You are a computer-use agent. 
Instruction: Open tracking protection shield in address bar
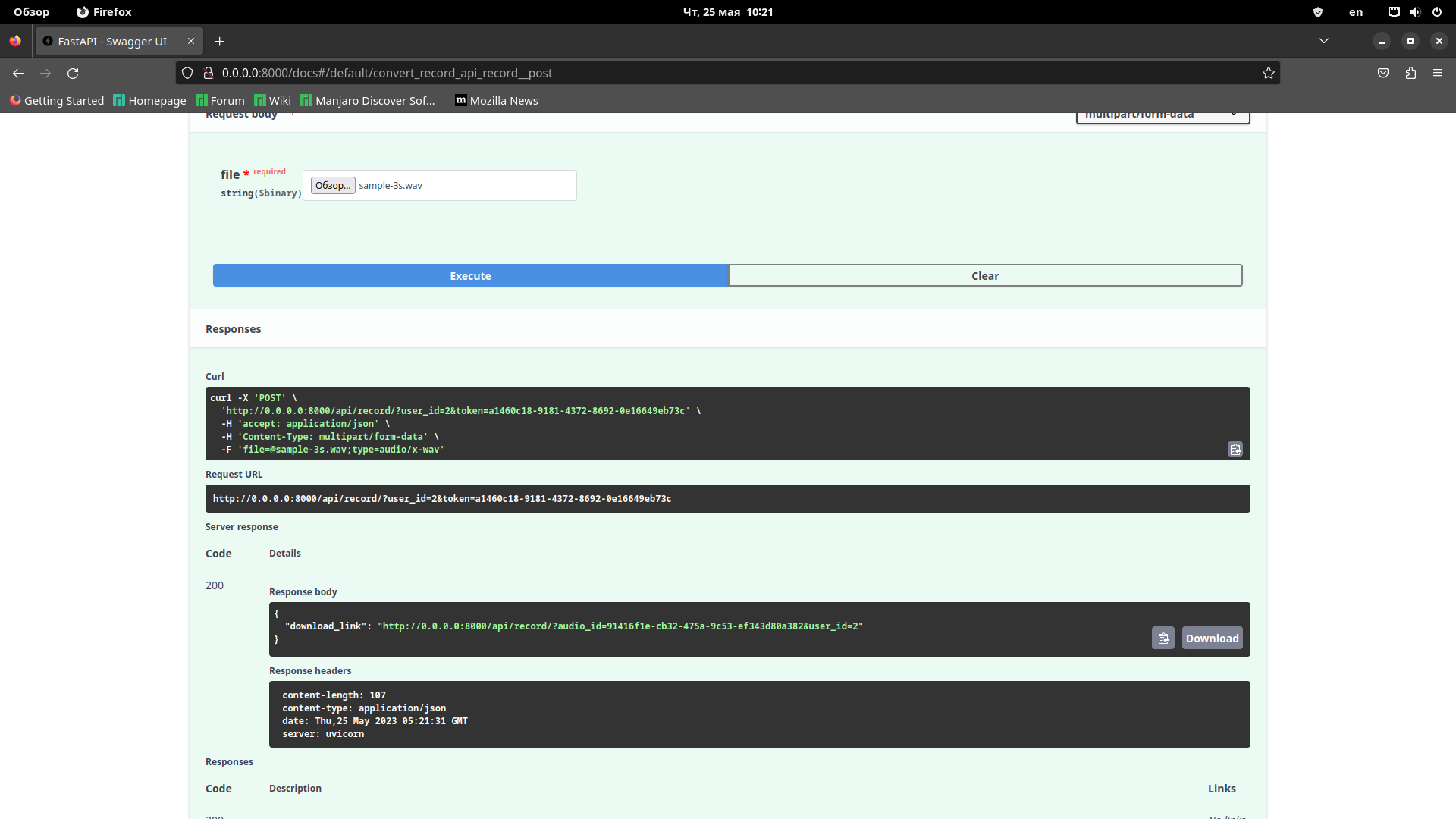coord(187,73)
